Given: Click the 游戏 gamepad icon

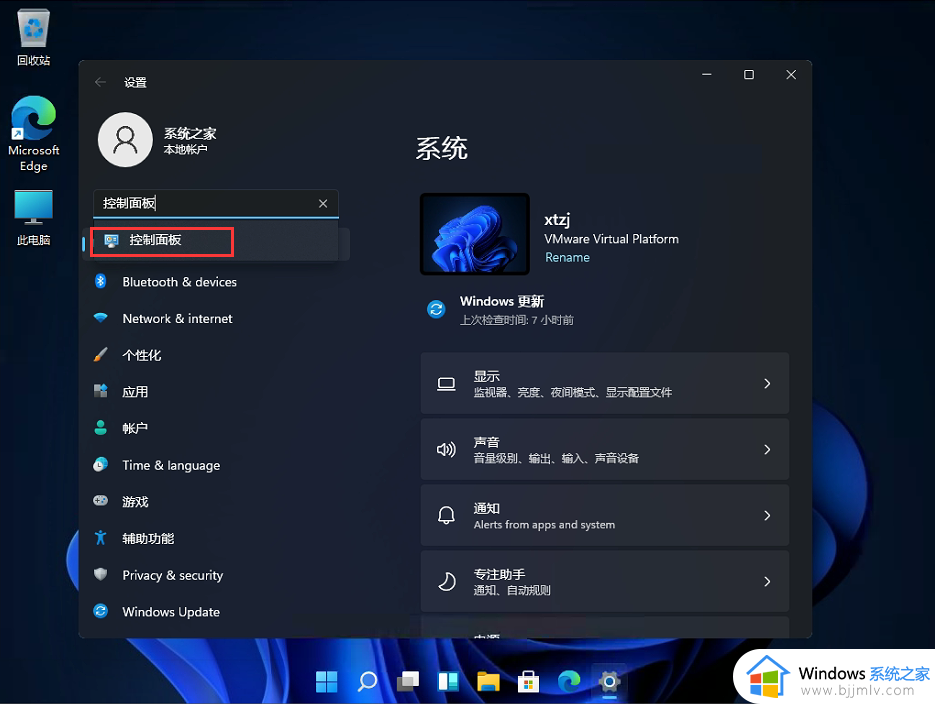Looking at the screenshot, I should pyautogui.click(x=101, y=501).
